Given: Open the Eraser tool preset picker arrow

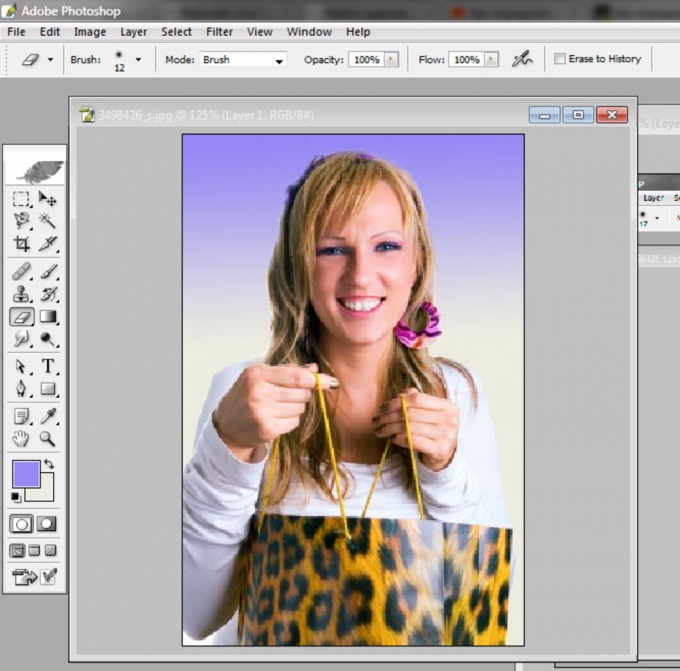Looking at the screenshot, I should coord(51,59).
